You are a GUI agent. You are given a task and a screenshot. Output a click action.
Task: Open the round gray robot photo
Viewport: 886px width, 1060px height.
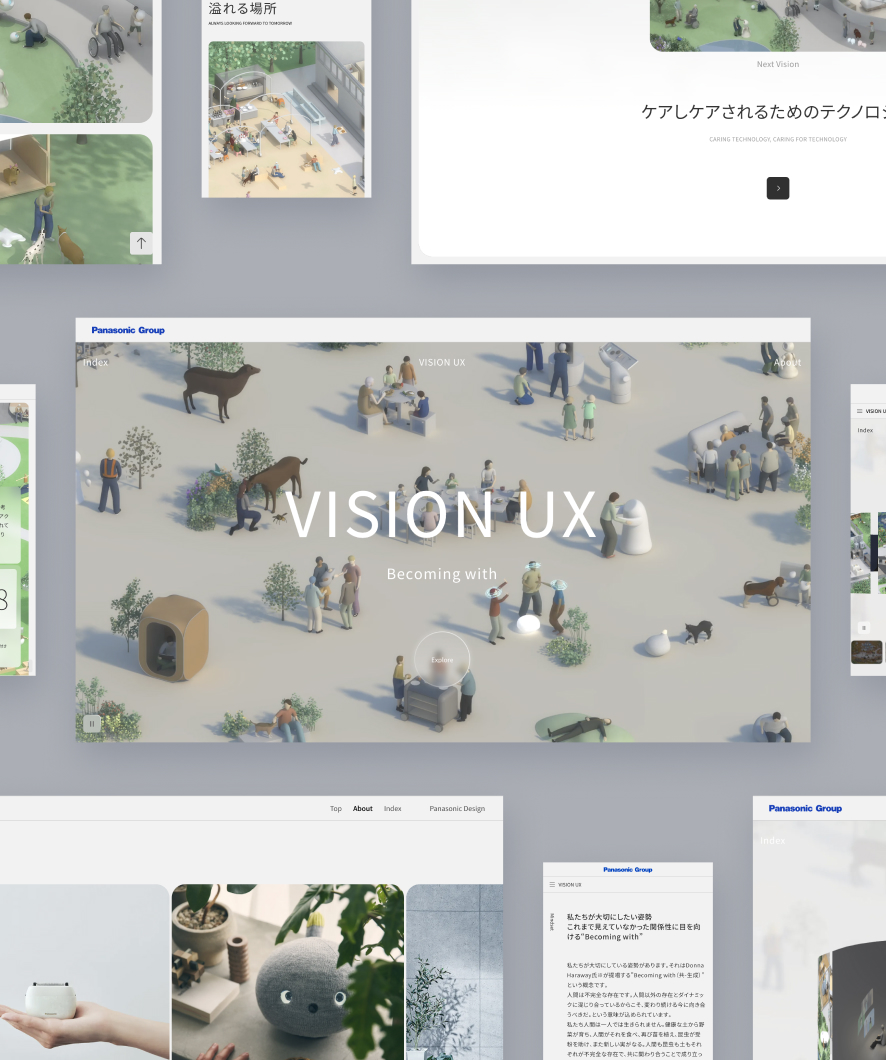pyautogui.click(x=288, y=972)
